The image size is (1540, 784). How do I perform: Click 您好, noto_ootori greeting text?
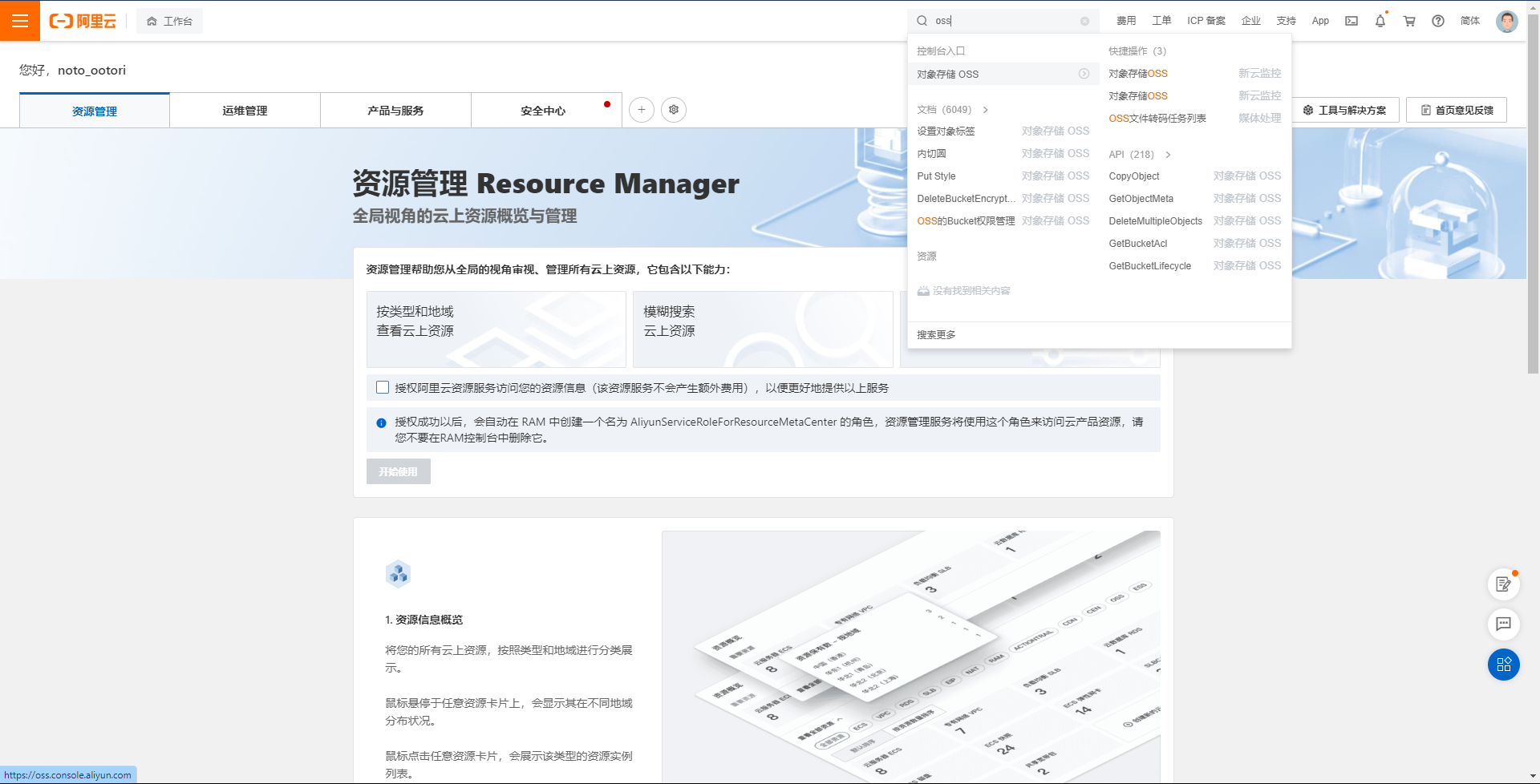72,70
